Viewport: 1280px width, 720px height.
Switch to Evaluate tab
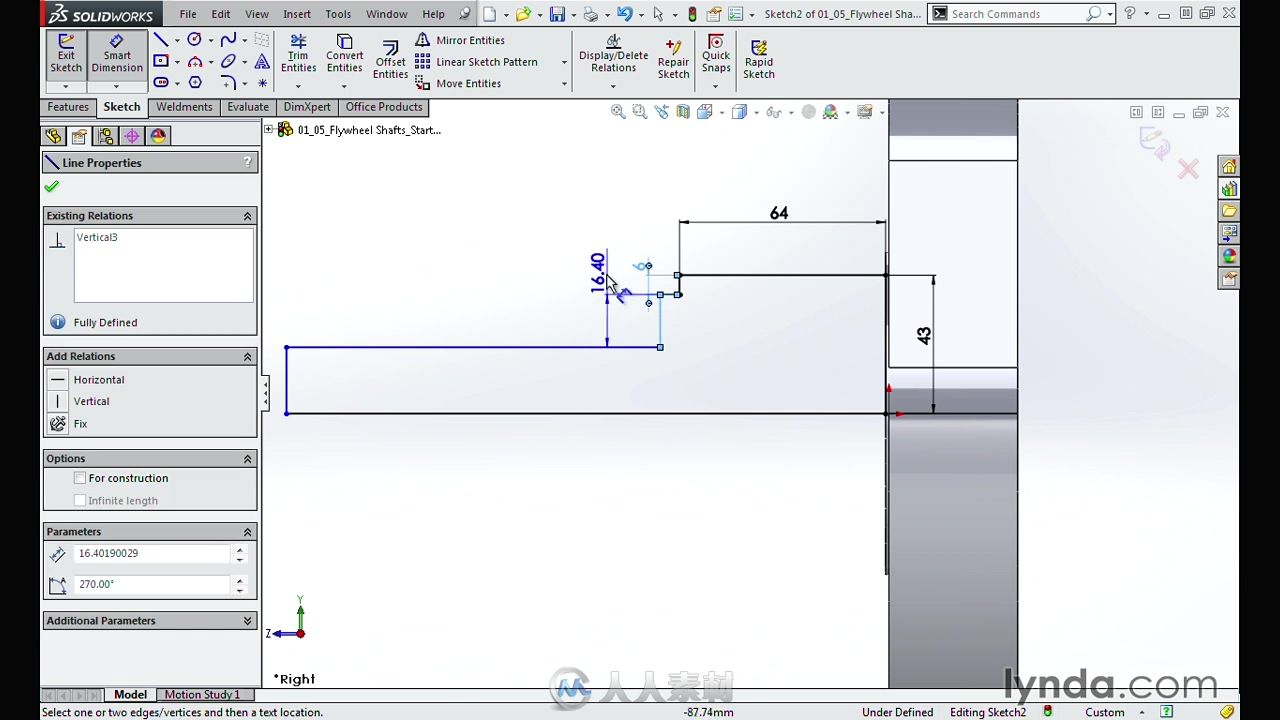[248, 107]
